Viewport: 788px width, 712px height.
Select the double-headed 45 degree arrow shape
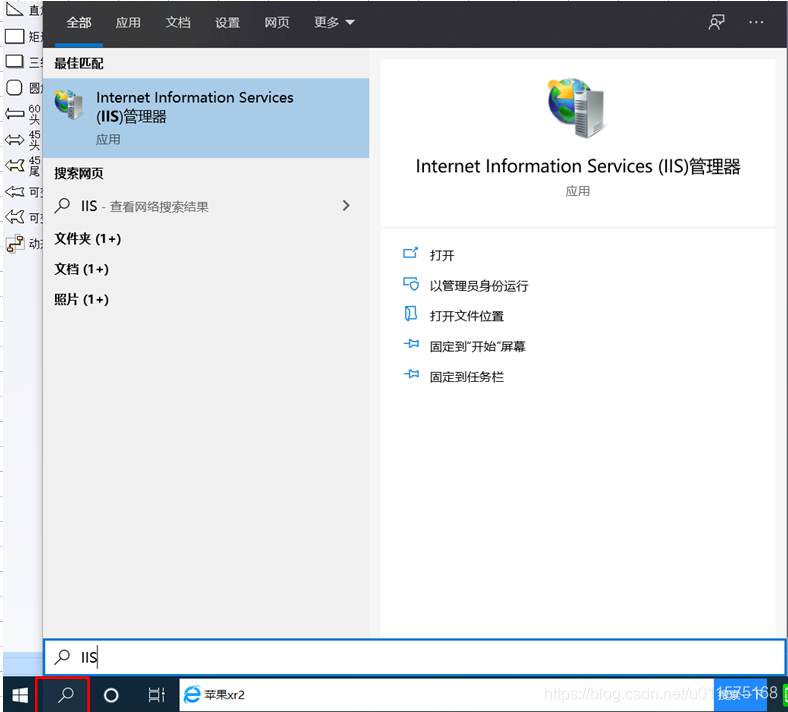point(14,140)
